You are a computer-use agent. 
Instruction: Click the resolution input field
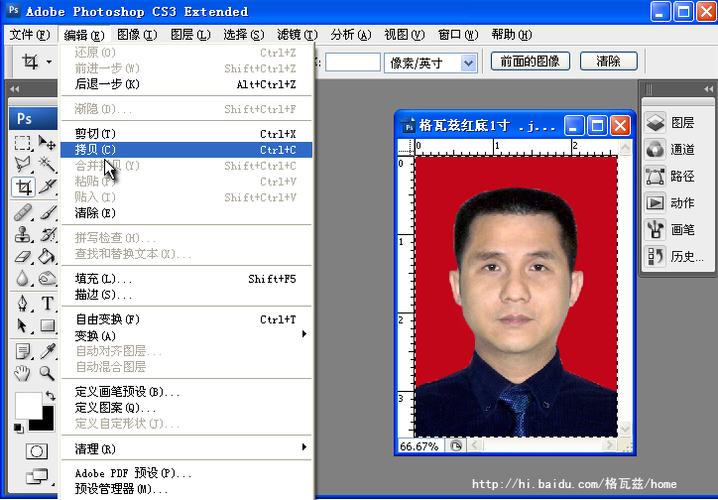(353, 63)
